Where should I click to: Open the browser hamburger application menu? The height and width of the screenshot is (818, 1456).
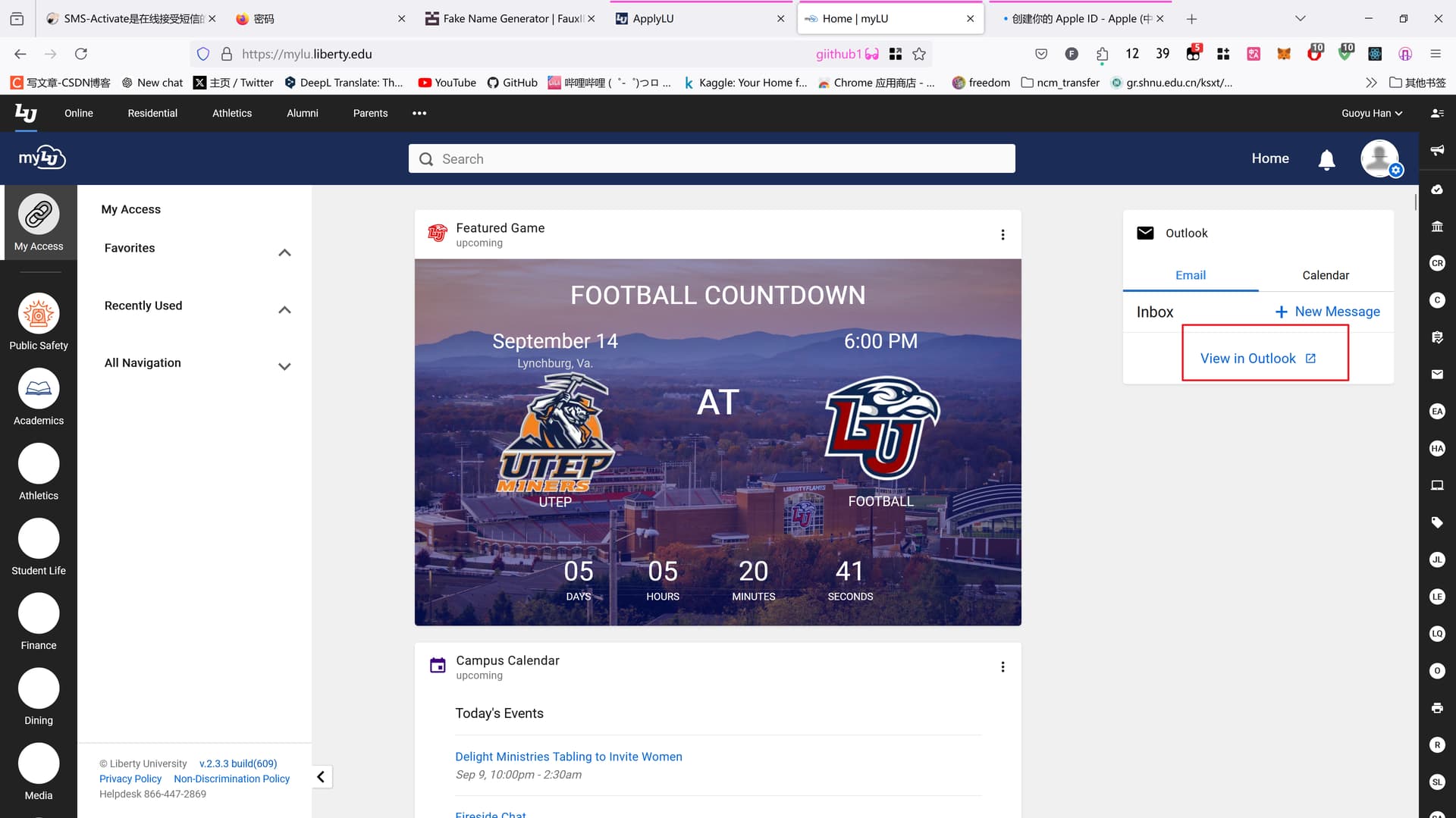(x=1436, y=54)
